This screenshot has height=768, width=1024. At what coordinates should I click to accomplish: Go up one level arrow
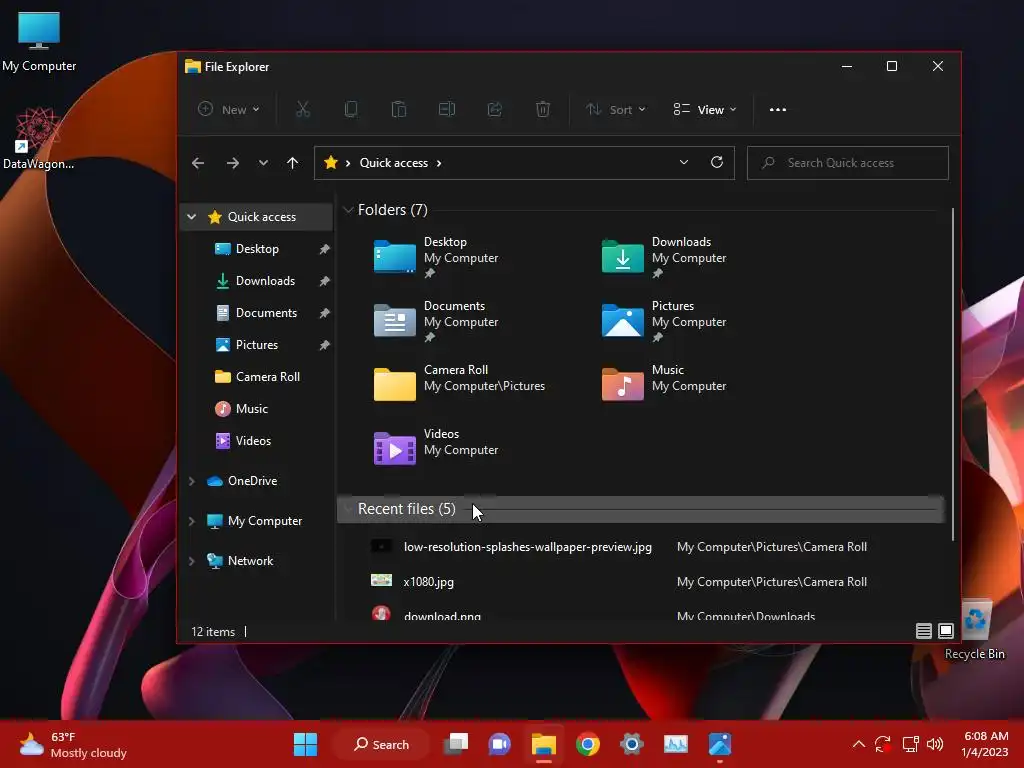(292, 163)
